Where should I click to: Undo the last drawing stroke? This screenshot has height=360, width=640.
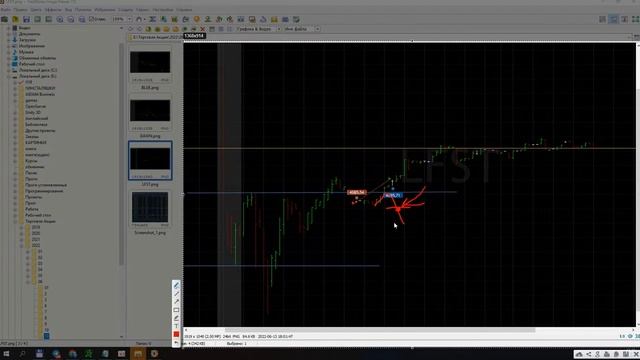coord(176,343)
